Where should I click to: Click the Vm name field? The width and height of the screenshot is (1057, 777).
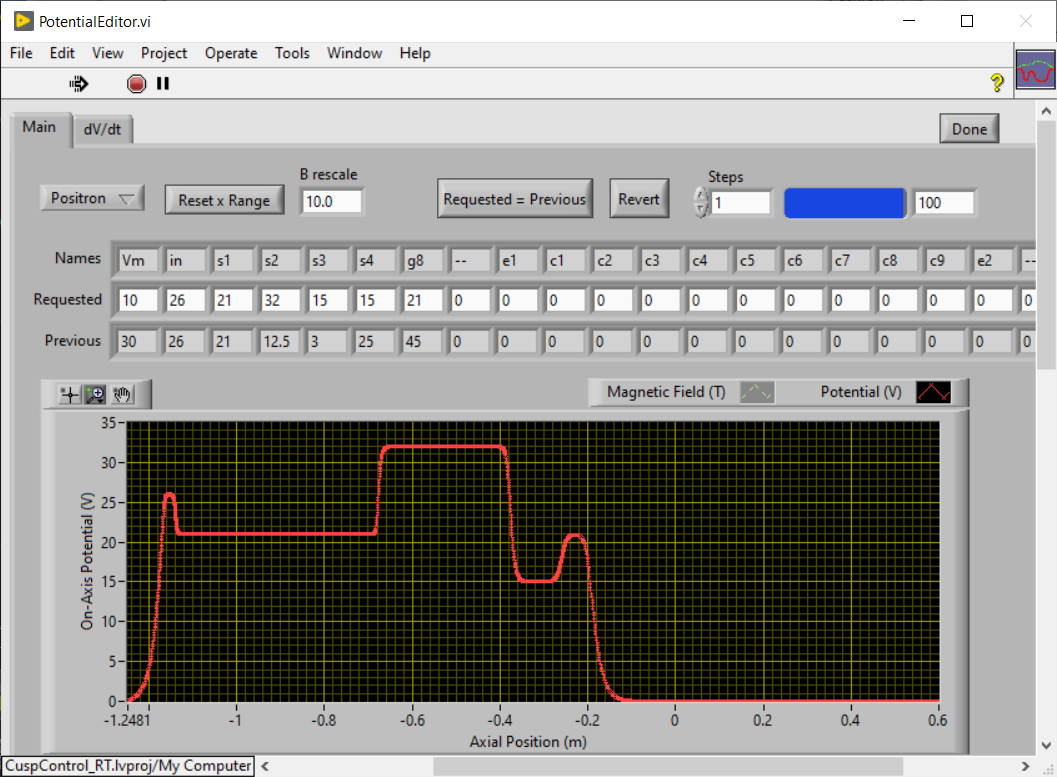tap(139, 261)
